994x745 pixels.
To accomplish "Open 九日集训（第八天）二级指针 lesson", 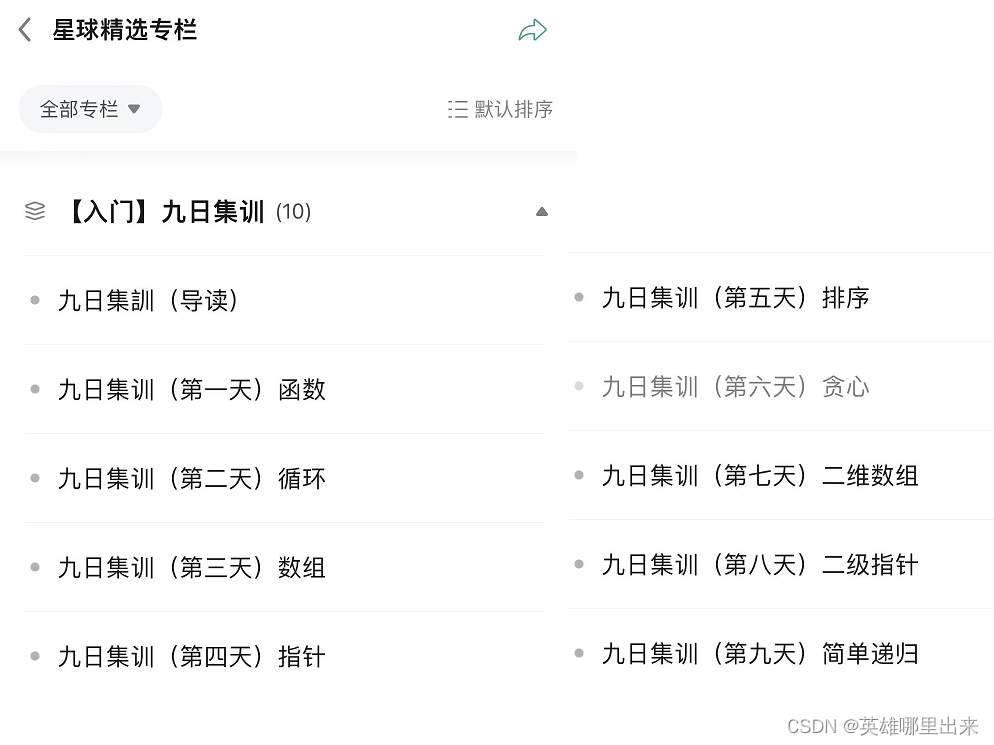I will coord(760,564).
